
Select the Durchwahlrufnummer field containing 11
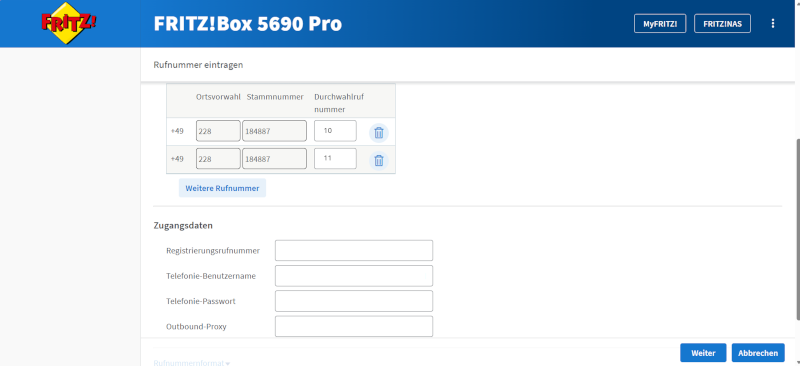pos(335,158)
